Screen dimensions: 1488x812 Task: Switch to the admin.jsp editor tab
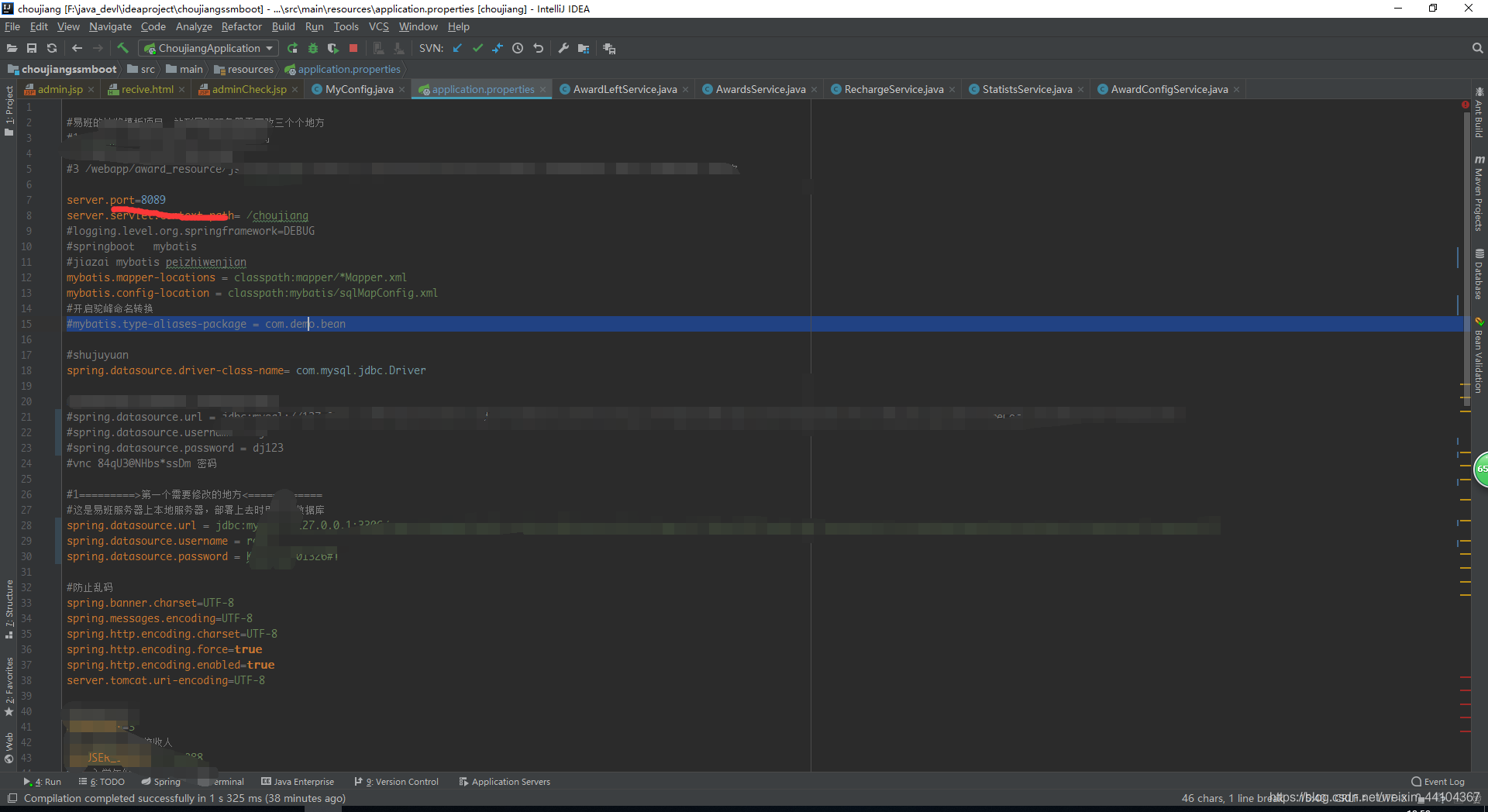click(60, 89)
